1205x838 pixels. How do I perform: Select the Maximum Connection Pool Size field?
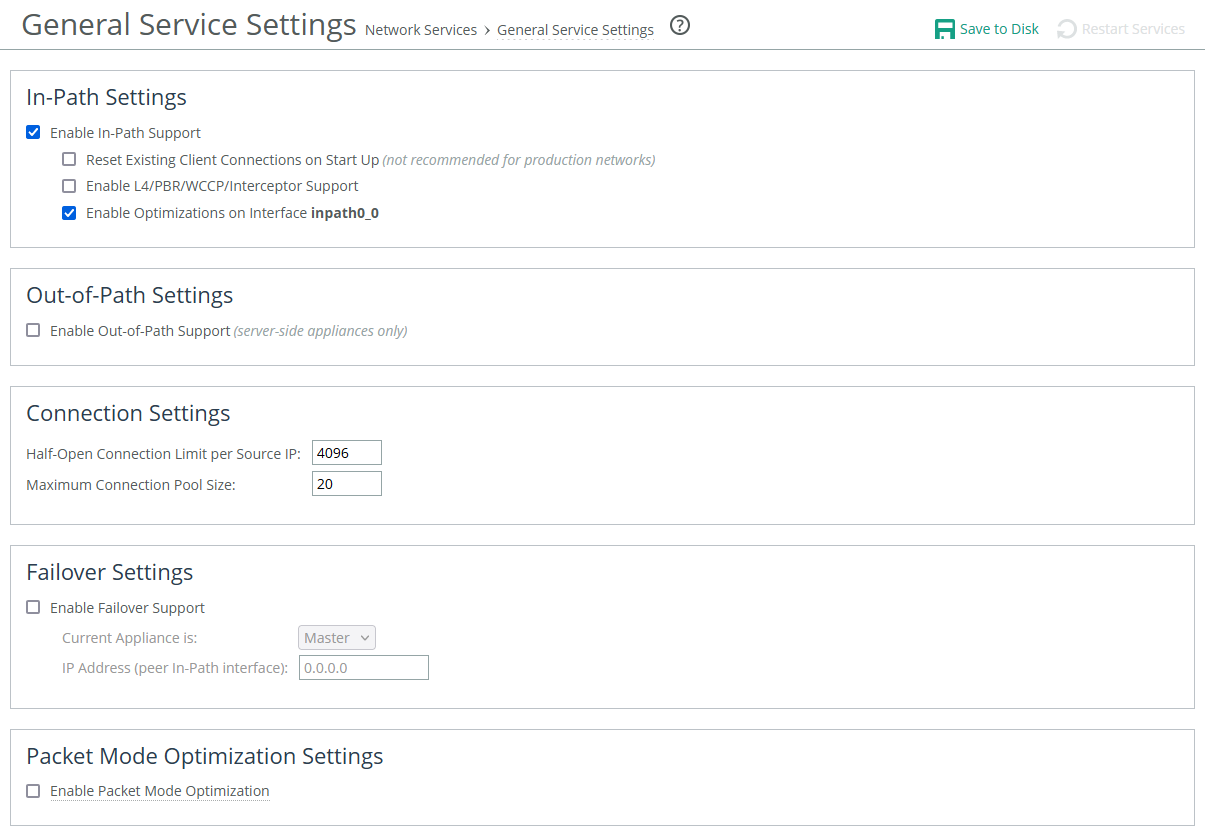pos(346,483)
